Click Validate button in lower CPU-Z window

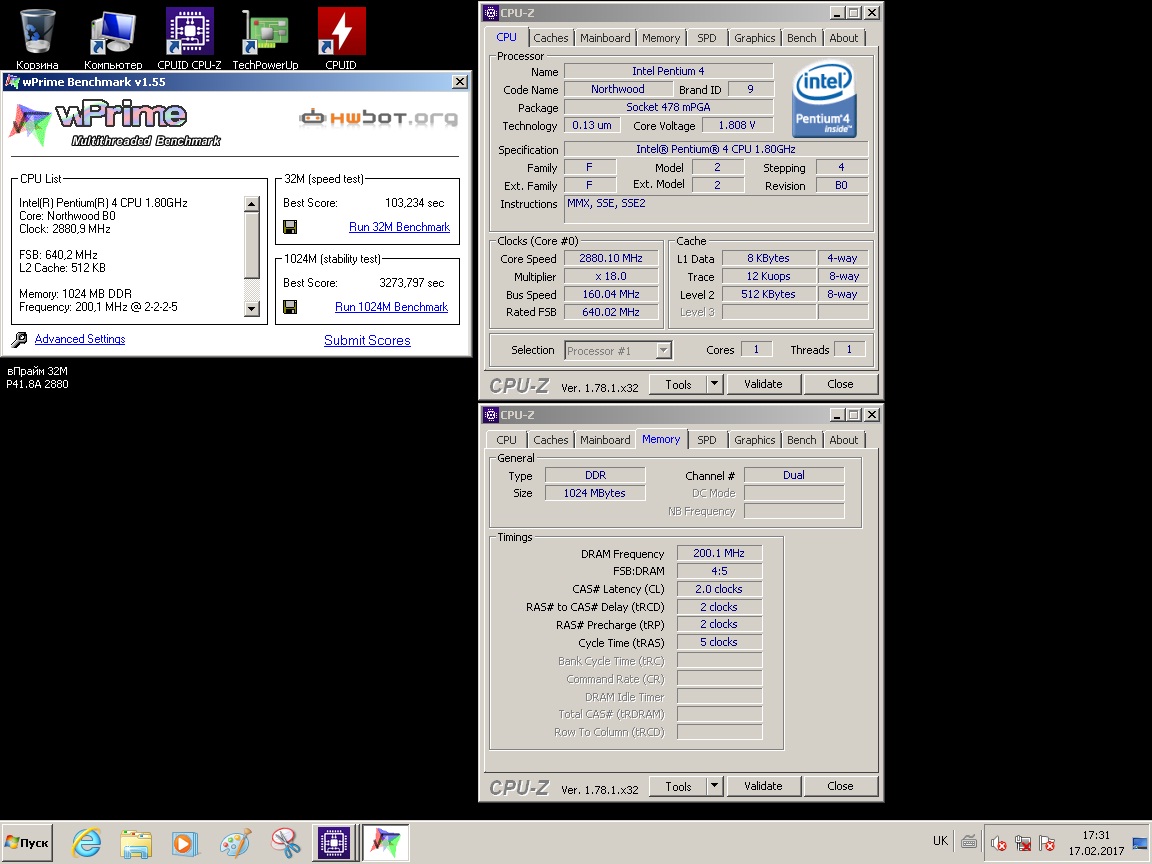(x=763, y=785)
